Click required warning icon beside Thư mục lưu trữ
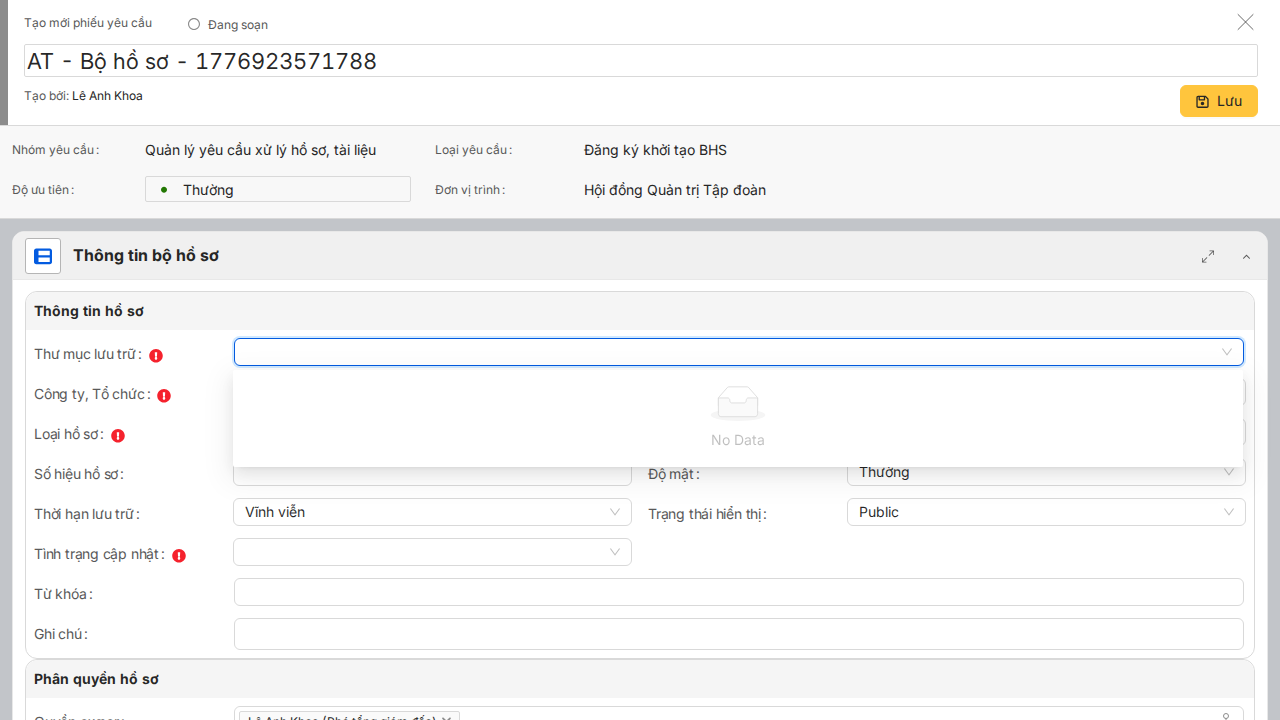Viewport: 1280px width, 720px height. pos(156,355)
